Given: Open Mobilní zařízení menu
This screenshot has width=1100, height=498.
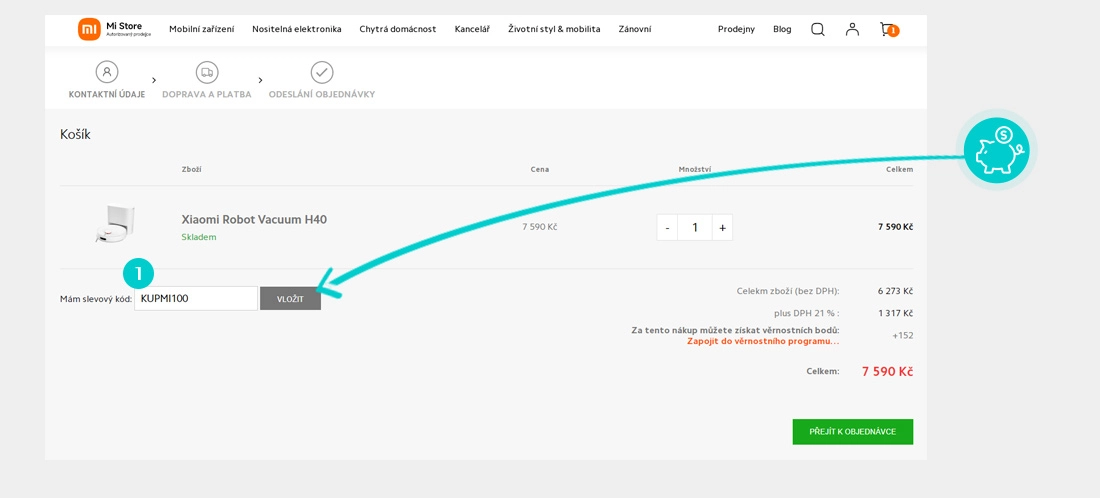Looking at the screenshot, I should pos(201,29).
